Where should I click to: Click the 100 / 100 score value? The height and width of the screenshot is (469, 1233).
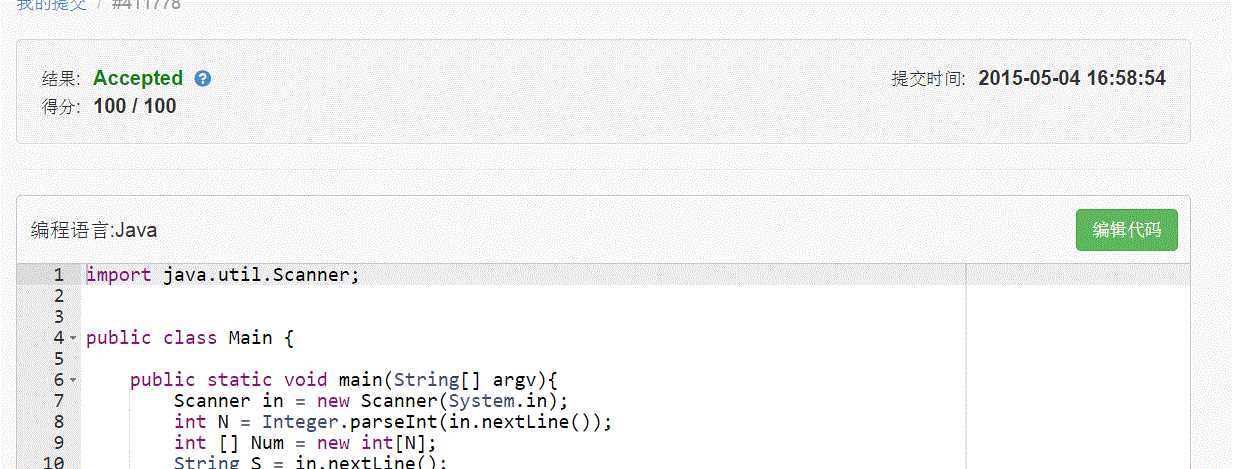click(x=135, y=106)
